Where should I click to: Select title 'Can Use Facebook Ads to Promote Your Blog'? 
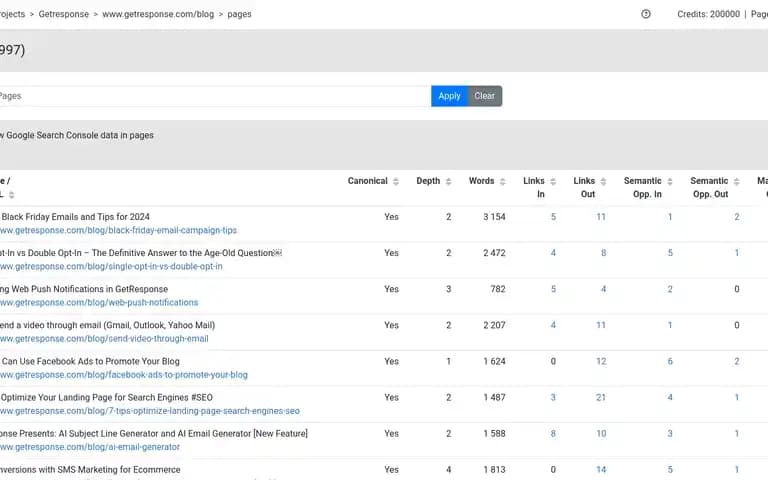pos(91,361)
